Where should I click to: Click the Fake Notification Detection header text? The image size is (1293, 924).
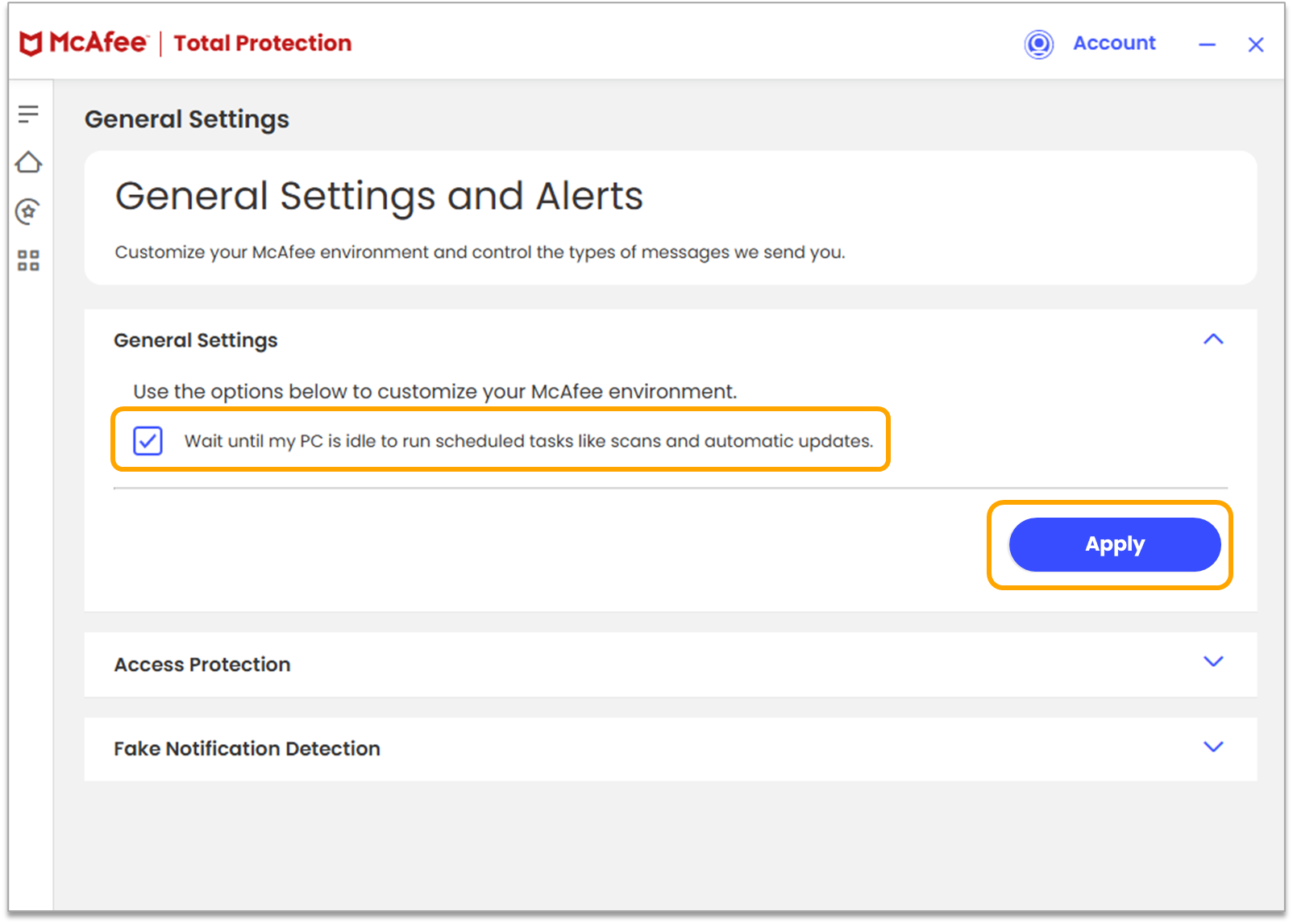click(x=247, y=748)
